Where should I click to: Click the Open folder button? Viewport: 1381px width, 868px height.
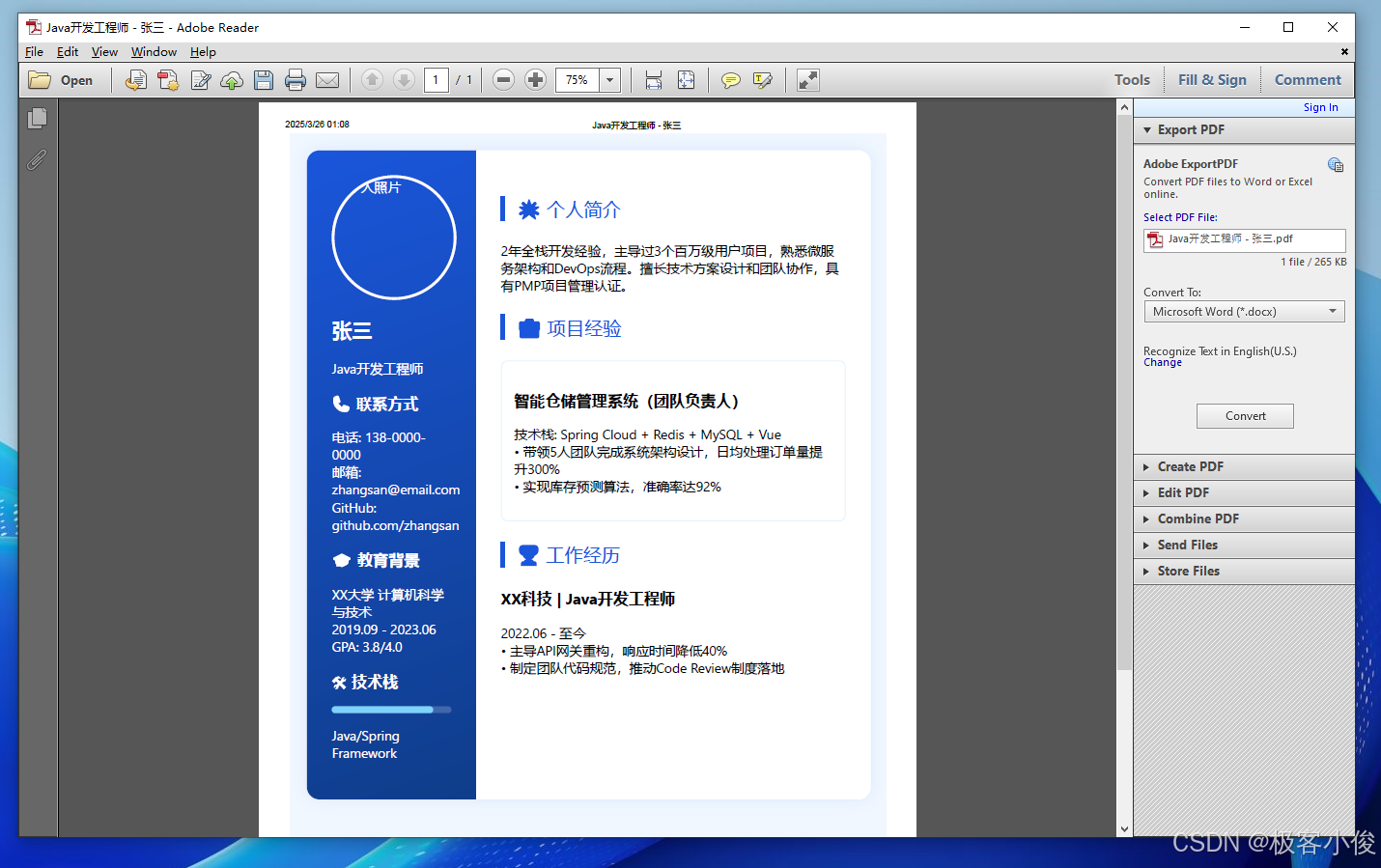[x=60, y=80]
